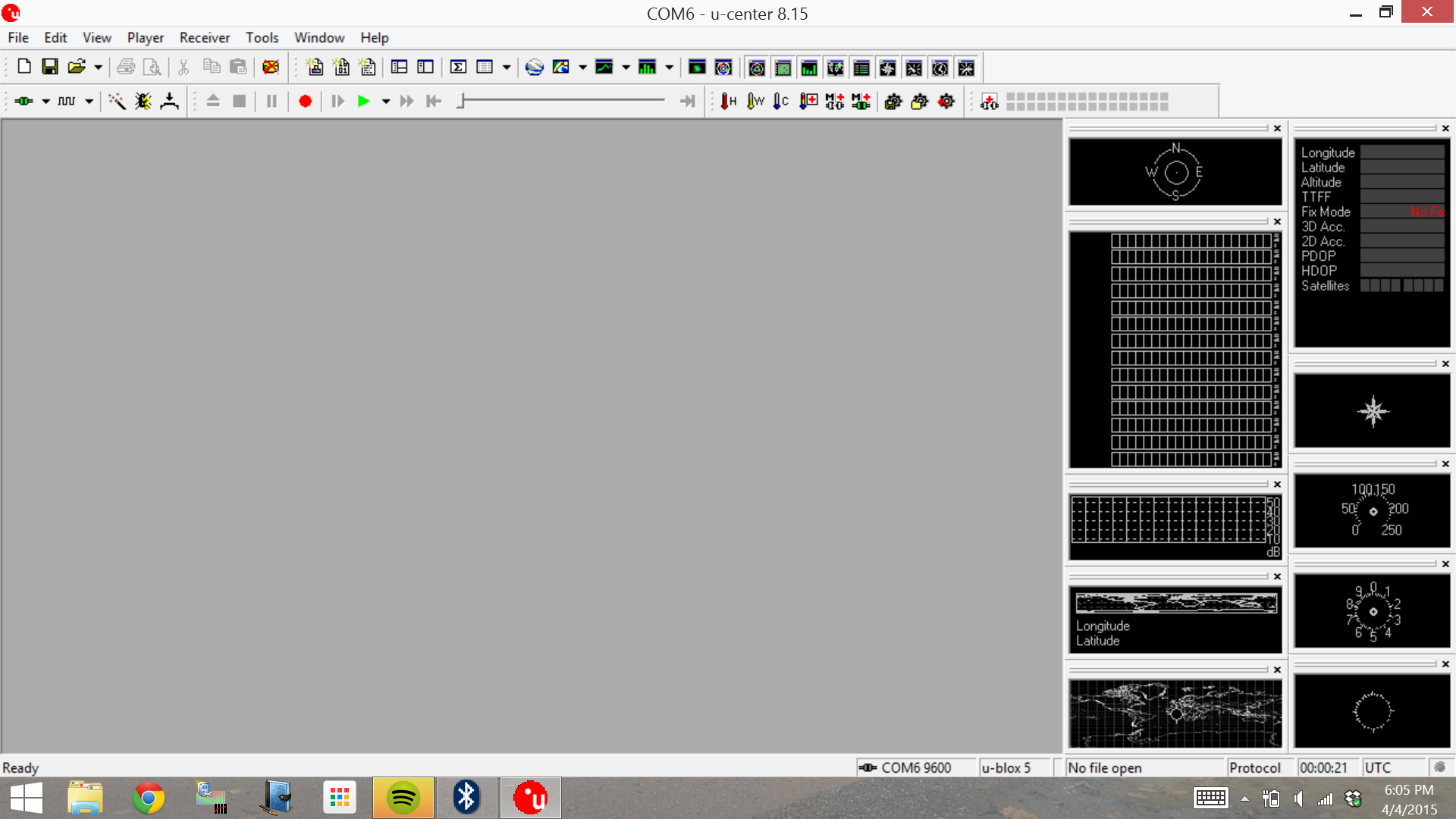Start recording with the red Record button
Viewport: 1456px width, 819px height.
305,101
